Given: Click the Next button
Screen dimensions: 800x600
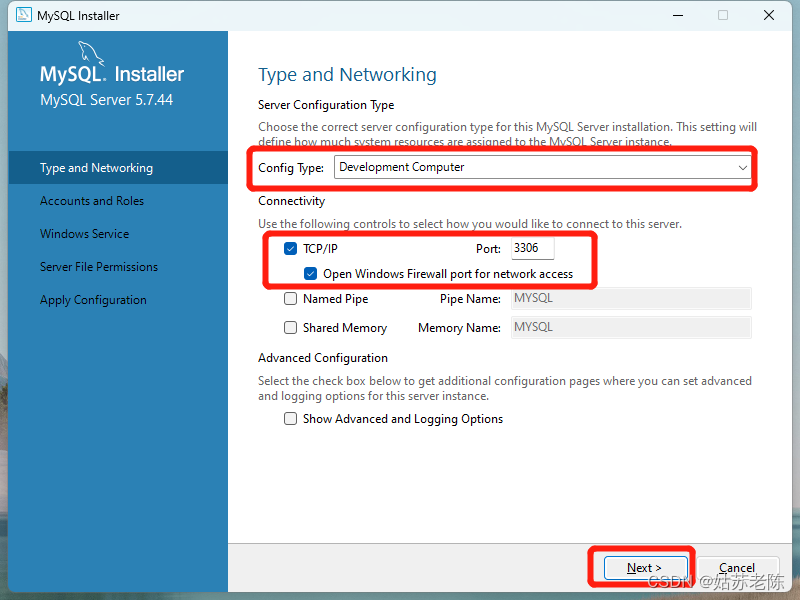Looking at the screenshot, I should click(645, 568).
